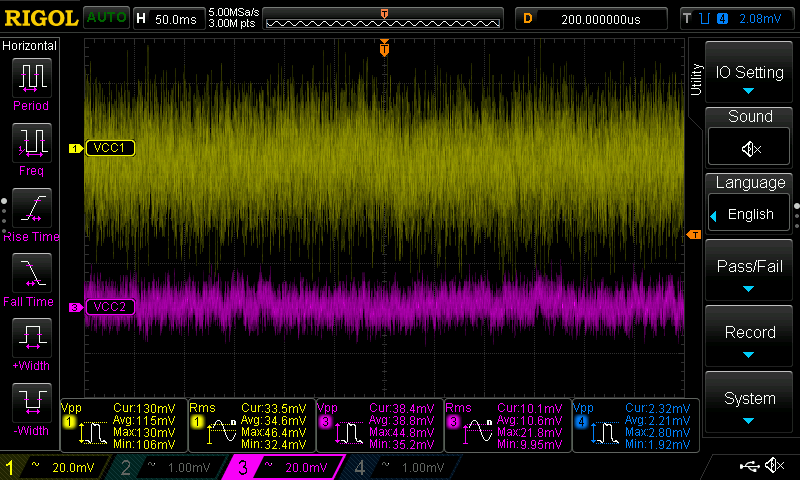Screen dimensions: 800x480
Task: Click the channel 4 Vpp measurement box
Action: (x=636, y=425)
